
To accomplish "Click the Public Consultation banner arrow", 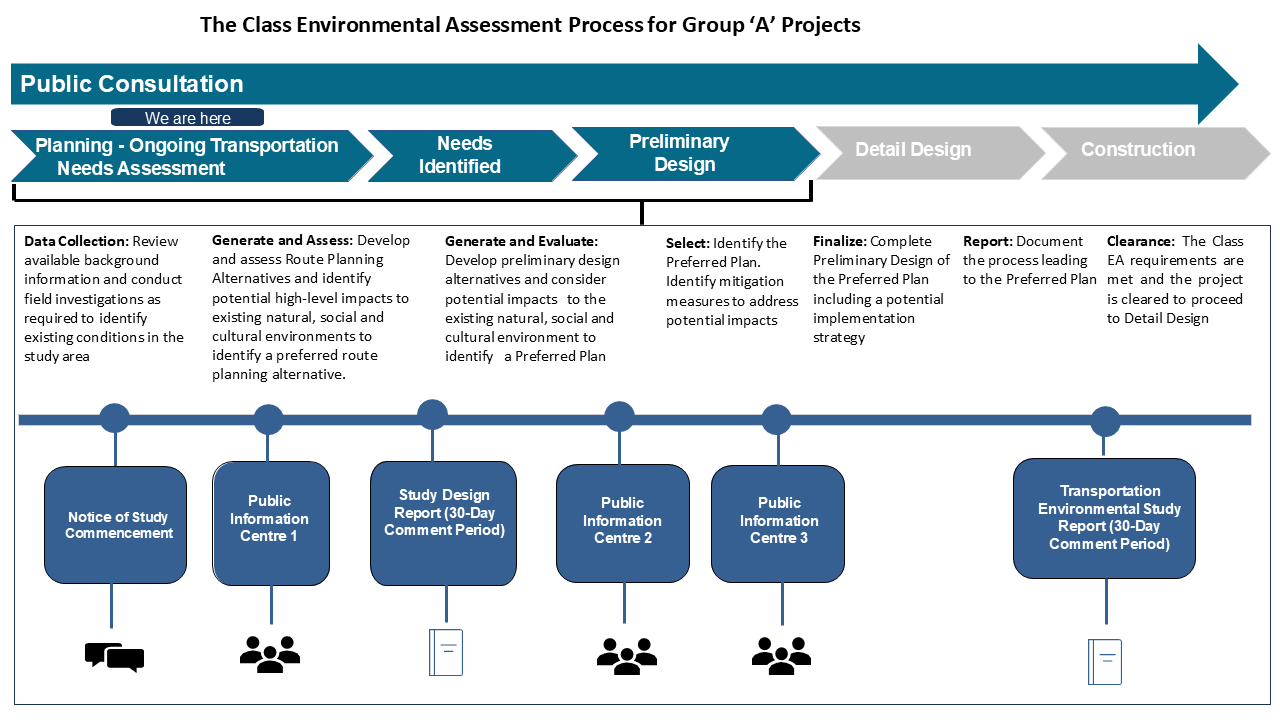I will coord(625,84).
